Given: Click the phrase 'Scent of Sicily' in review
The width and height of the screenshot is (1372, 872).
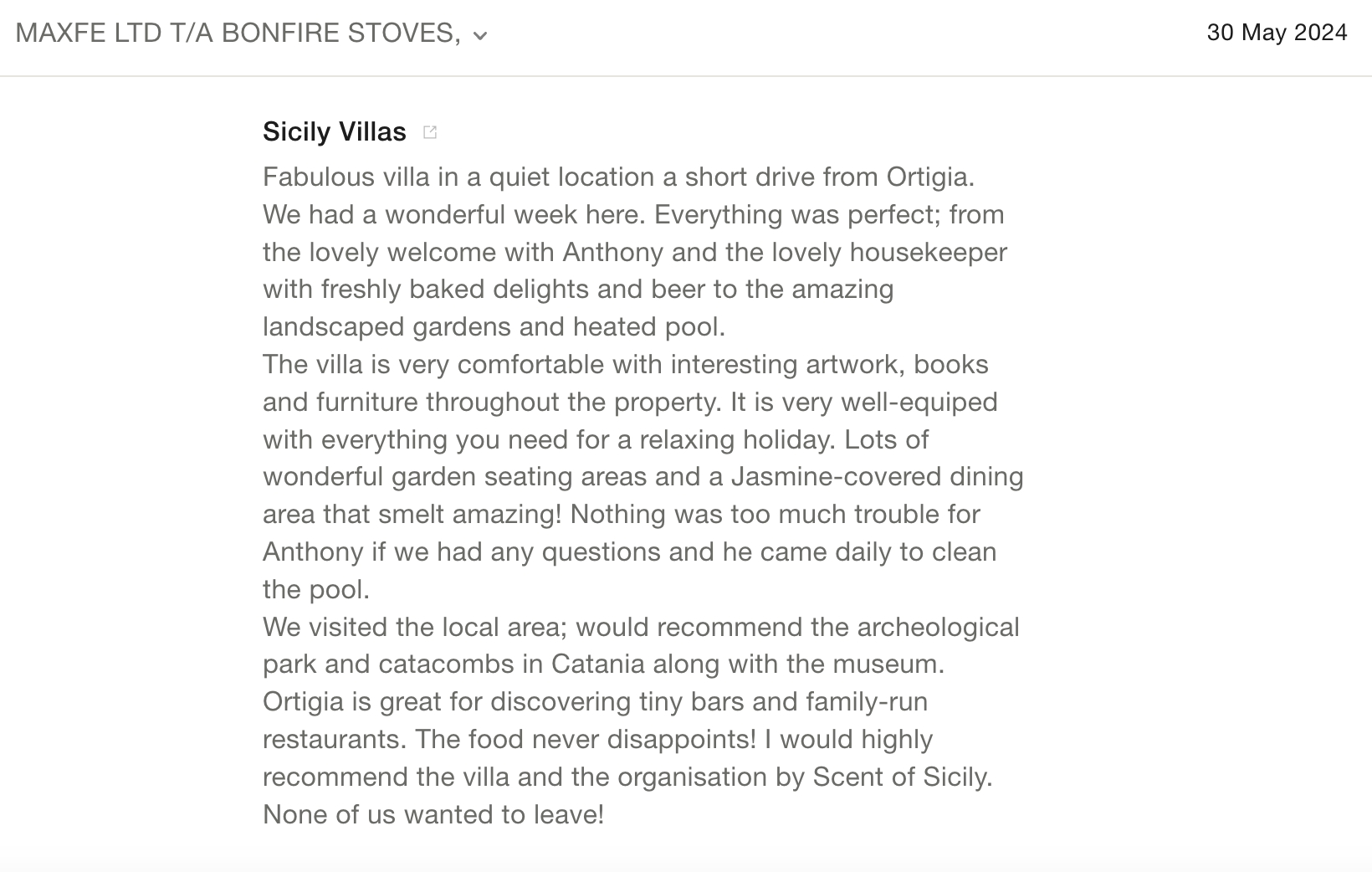Looking at the screenshot, I should click(x=902, y=777).
